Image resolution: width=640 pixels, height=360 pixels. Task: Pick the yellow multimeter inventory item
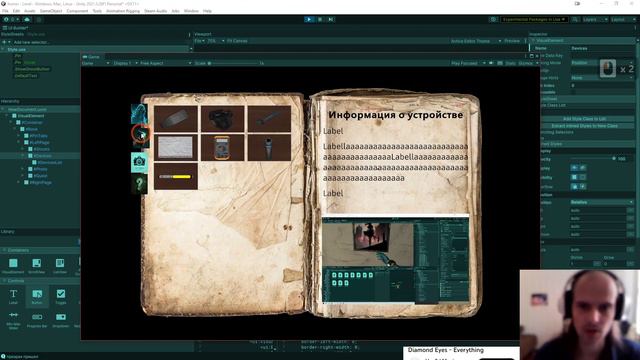tap(222, 147)
